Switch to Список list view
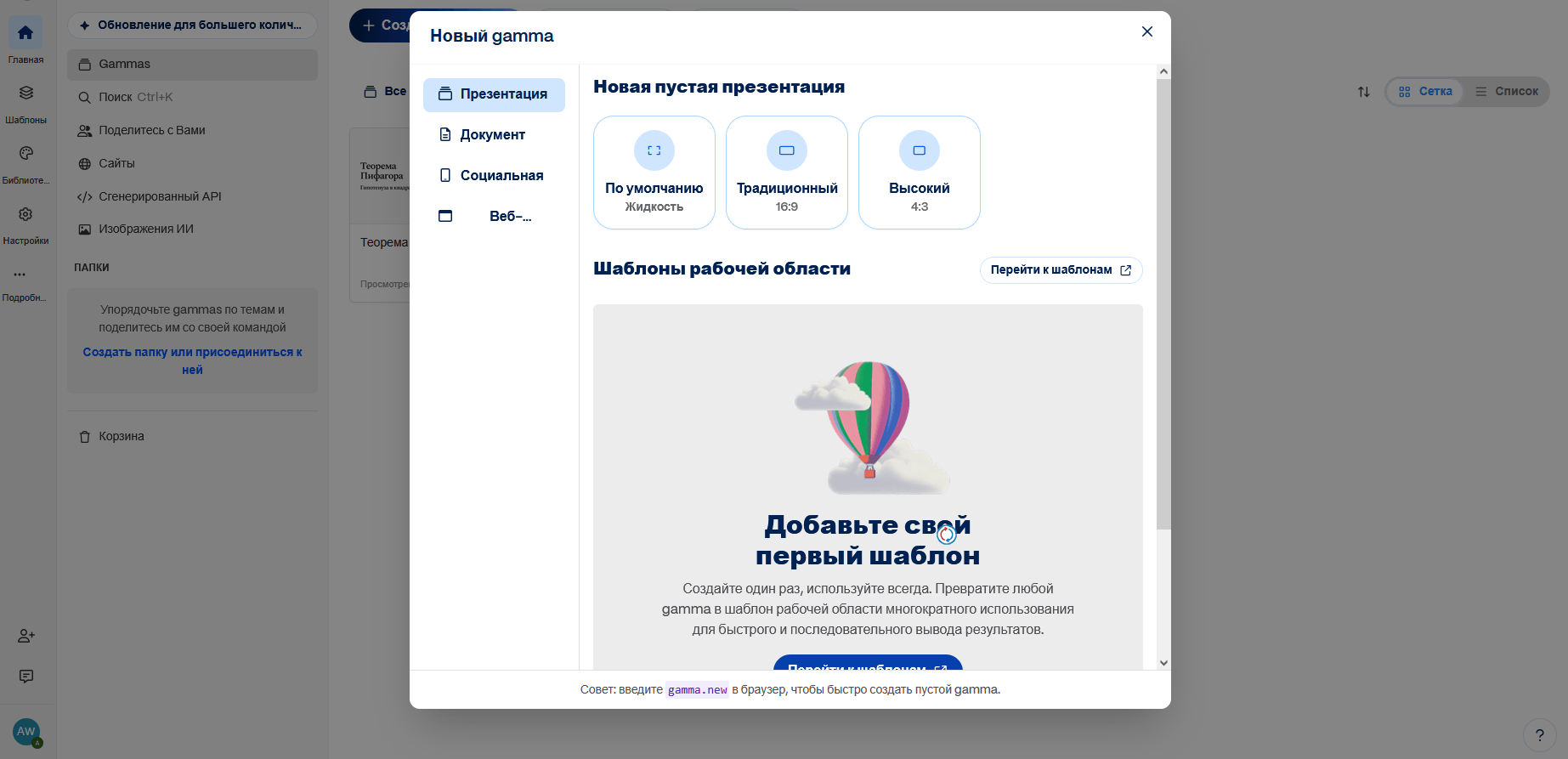 (1507, 92)
